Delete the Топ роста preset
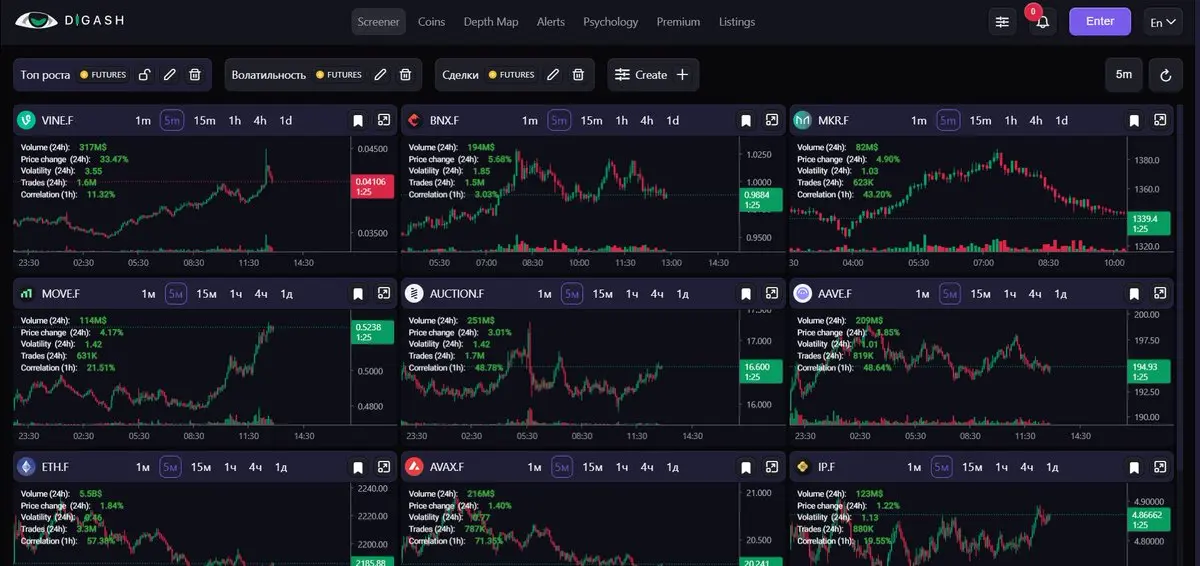The height and width of the screenshot is (566, 1200). pos(195,75)
